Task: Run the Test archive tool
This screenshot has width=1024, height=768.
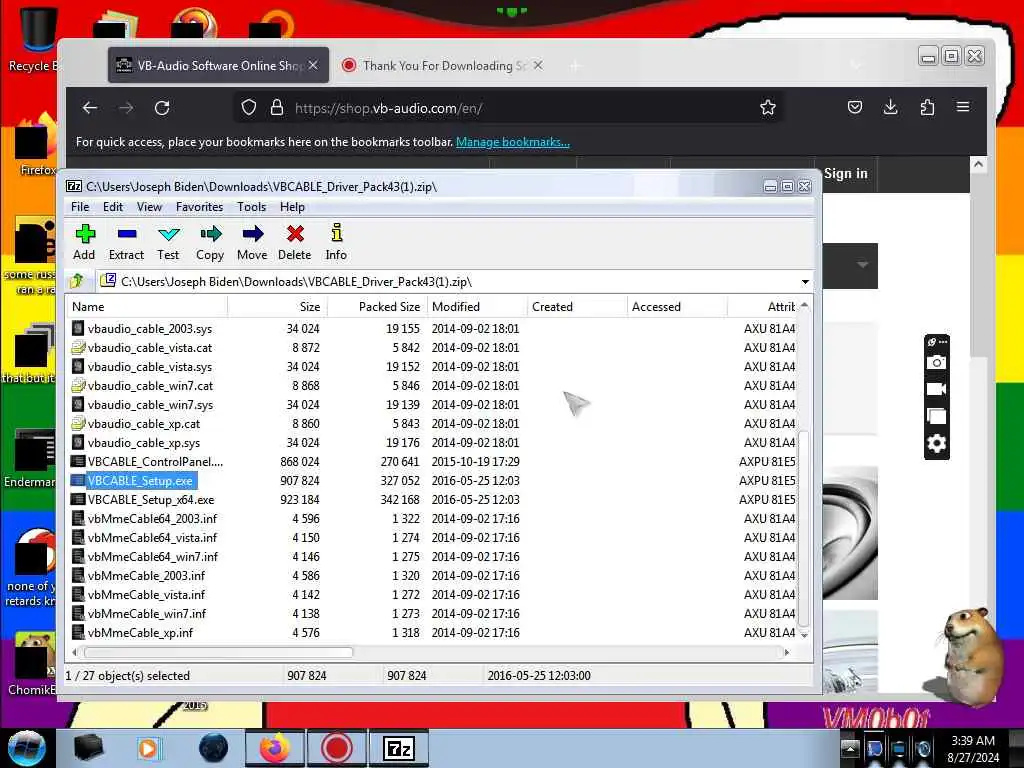Action: 168,242
